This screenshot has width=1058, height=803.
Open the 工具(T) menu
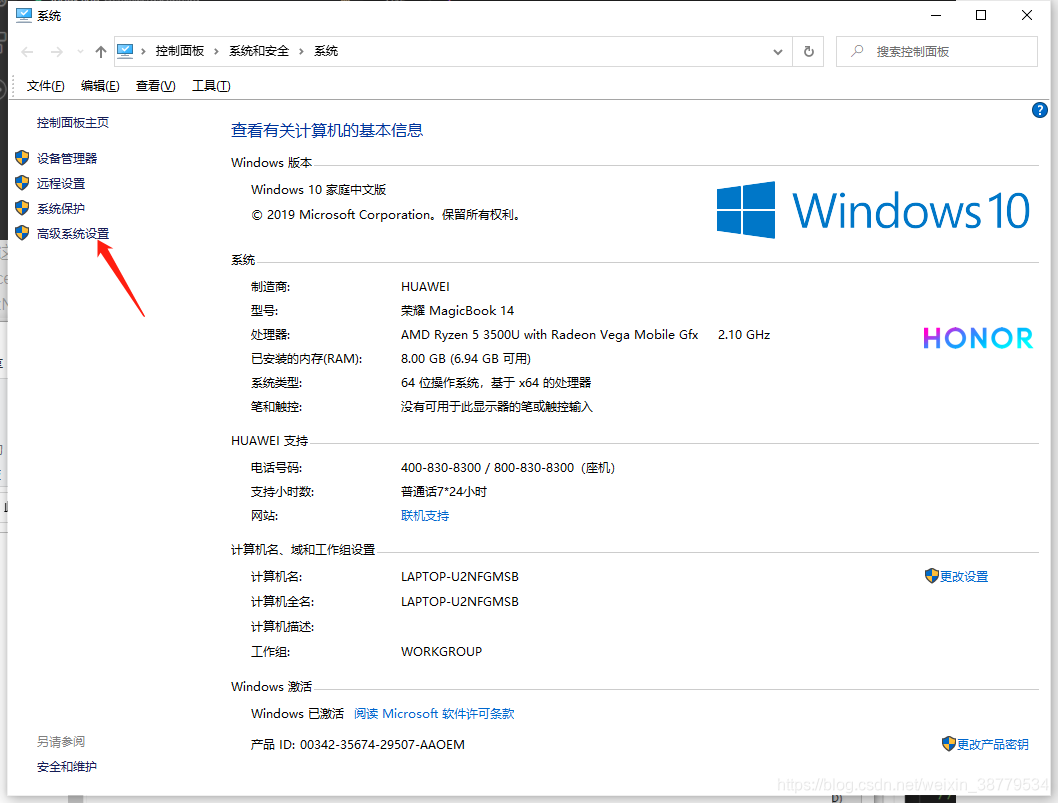(x=211, y=86)
